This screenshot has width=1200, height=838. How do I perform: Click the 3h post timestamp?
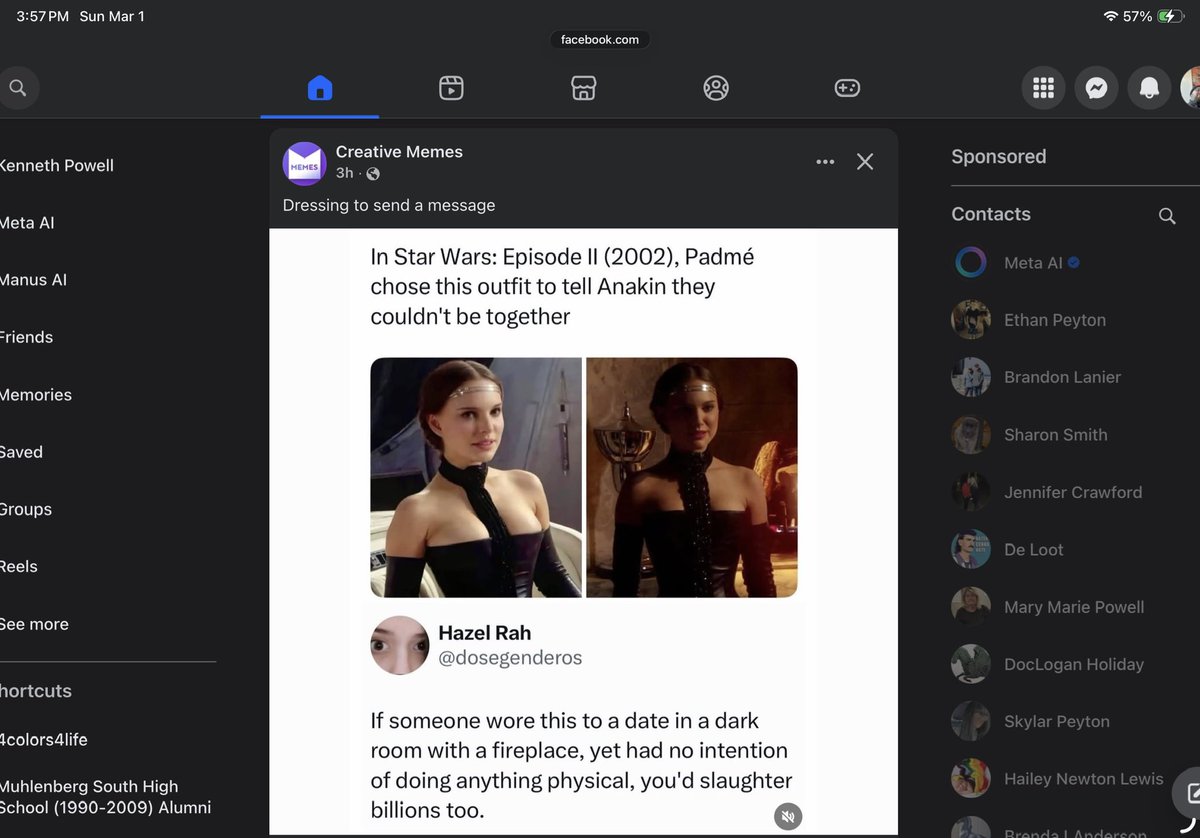[x=344, y=173]
